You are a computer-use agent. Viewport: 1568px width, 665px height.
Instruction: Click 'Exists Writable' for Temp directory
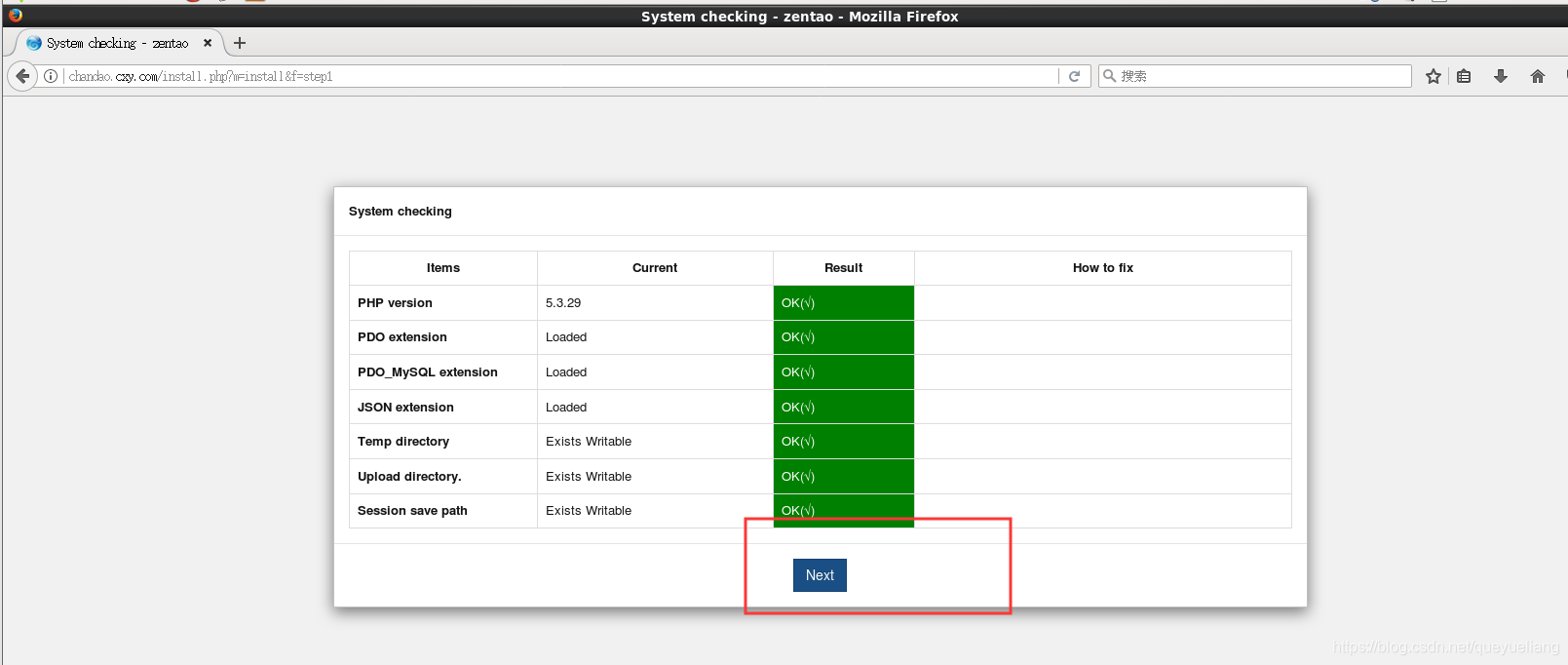(x=589, y=442)
